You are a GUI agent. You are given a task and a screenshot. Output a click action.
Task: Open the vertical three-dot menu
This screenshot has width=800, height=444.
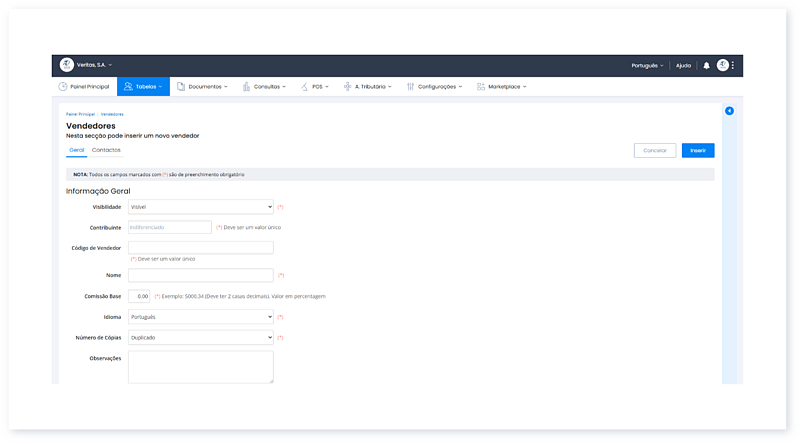733,65
